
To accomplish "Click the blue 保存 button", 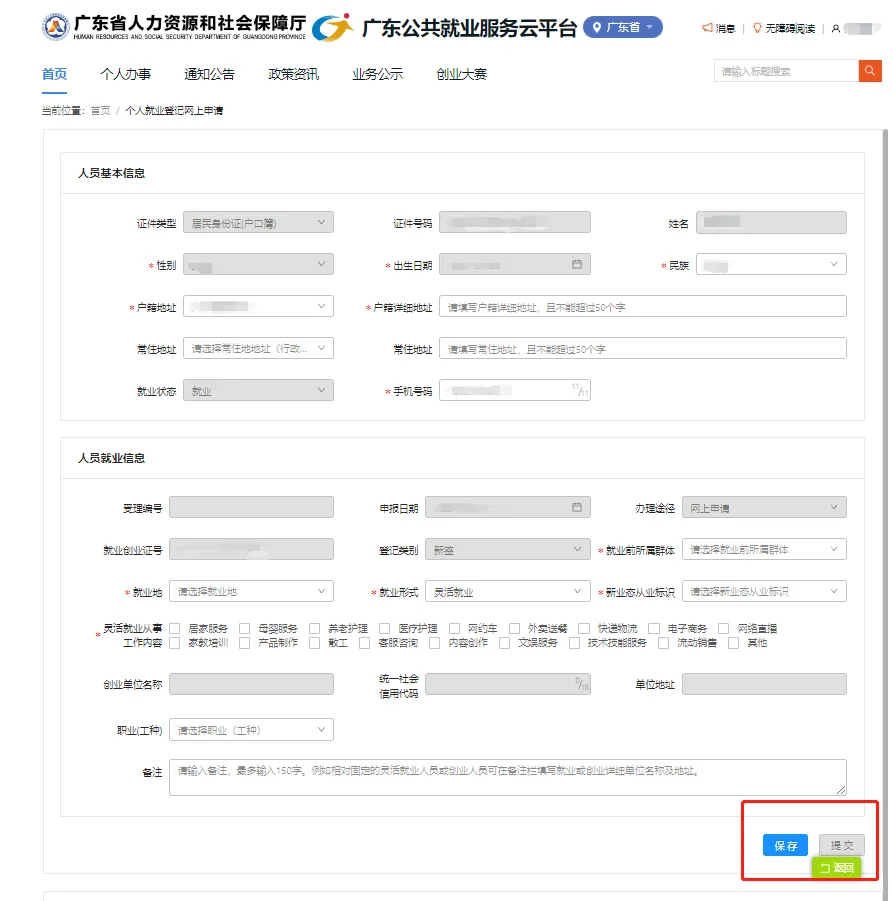I will pyautogui.click(x=785, y=845).
